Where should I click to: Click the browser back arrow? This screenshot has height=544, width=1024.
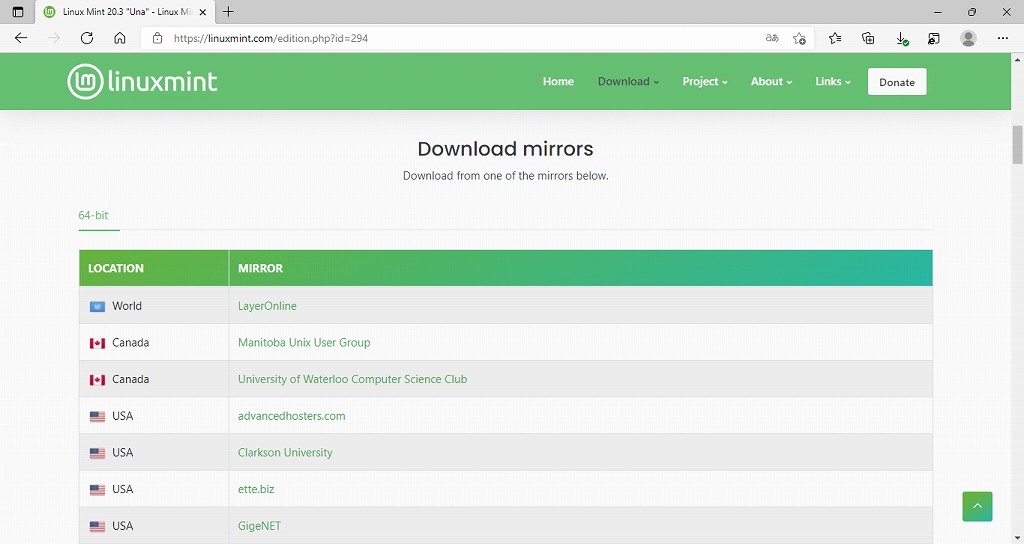point(21,38)
